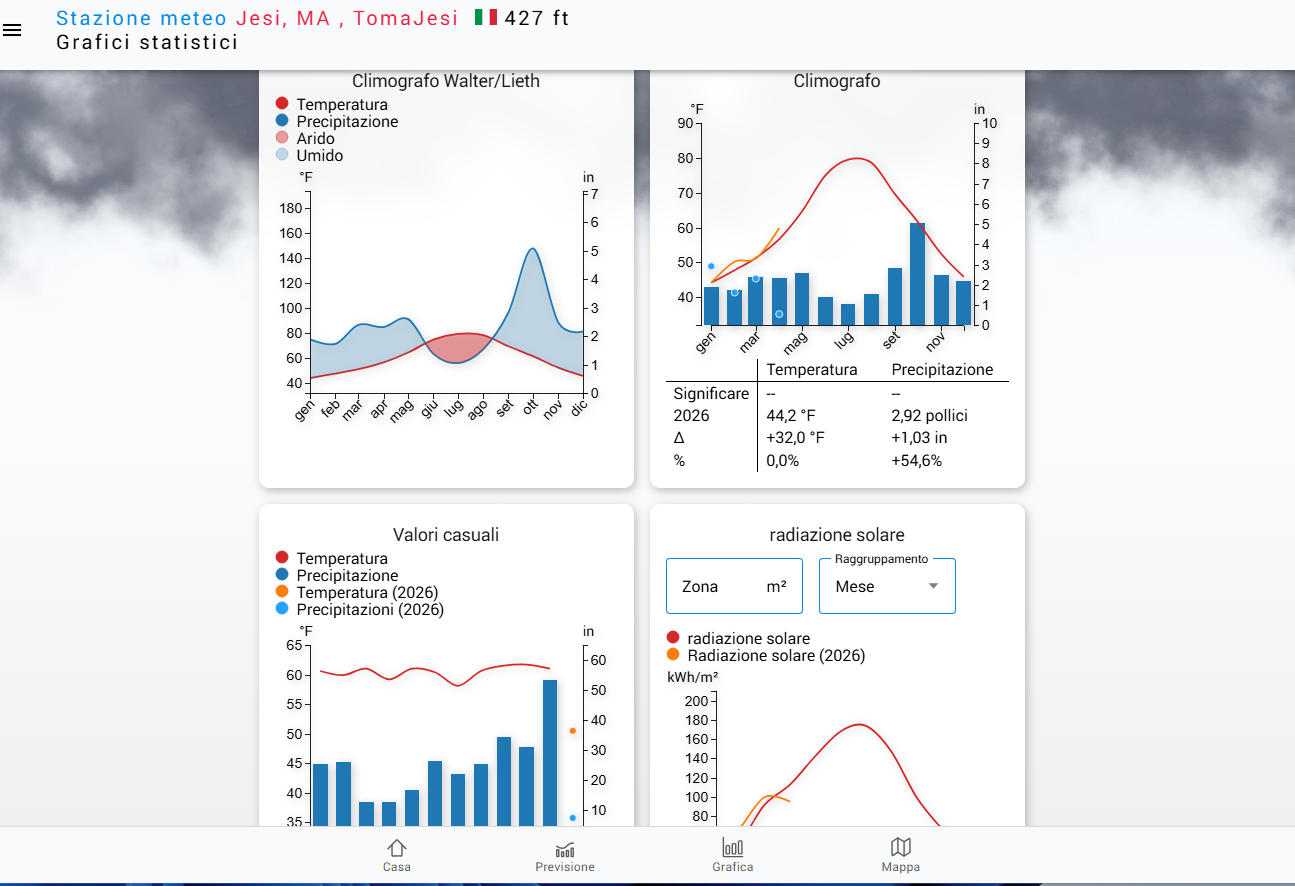This screenshot has width=1295, height=886.
Task: Open the Raggruppamento Mese dropdown
Action: click(886, 587)
